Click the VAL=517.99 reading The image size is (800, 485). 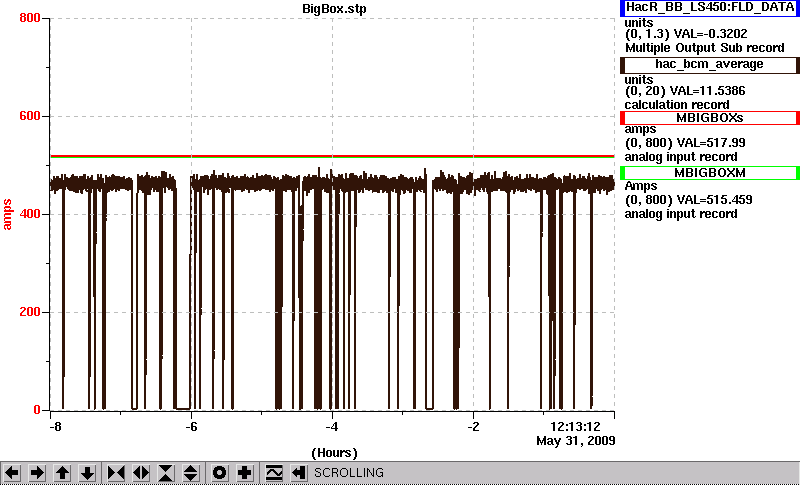tap(711, 143)
